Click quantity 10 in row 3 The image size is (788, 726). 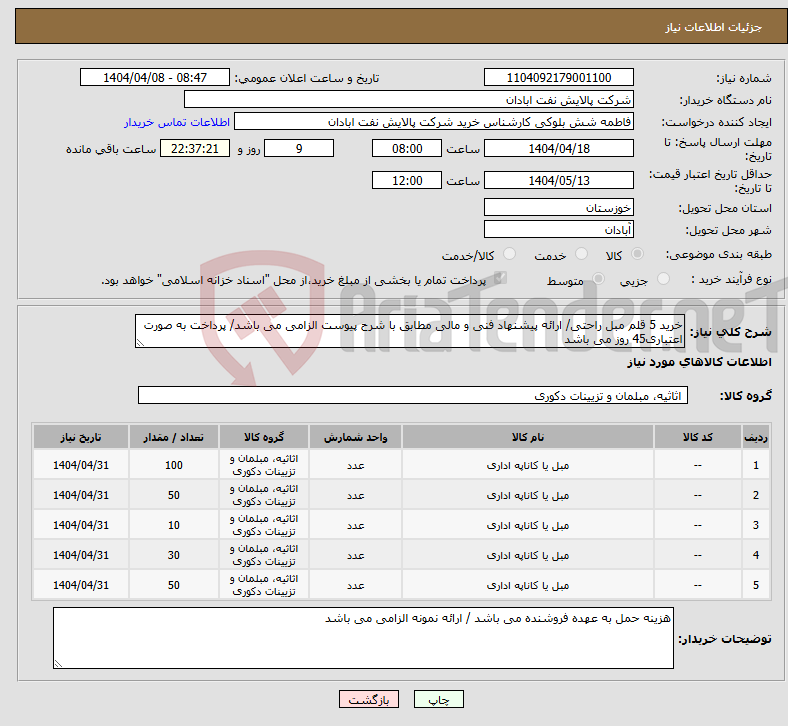click(173, 525)
